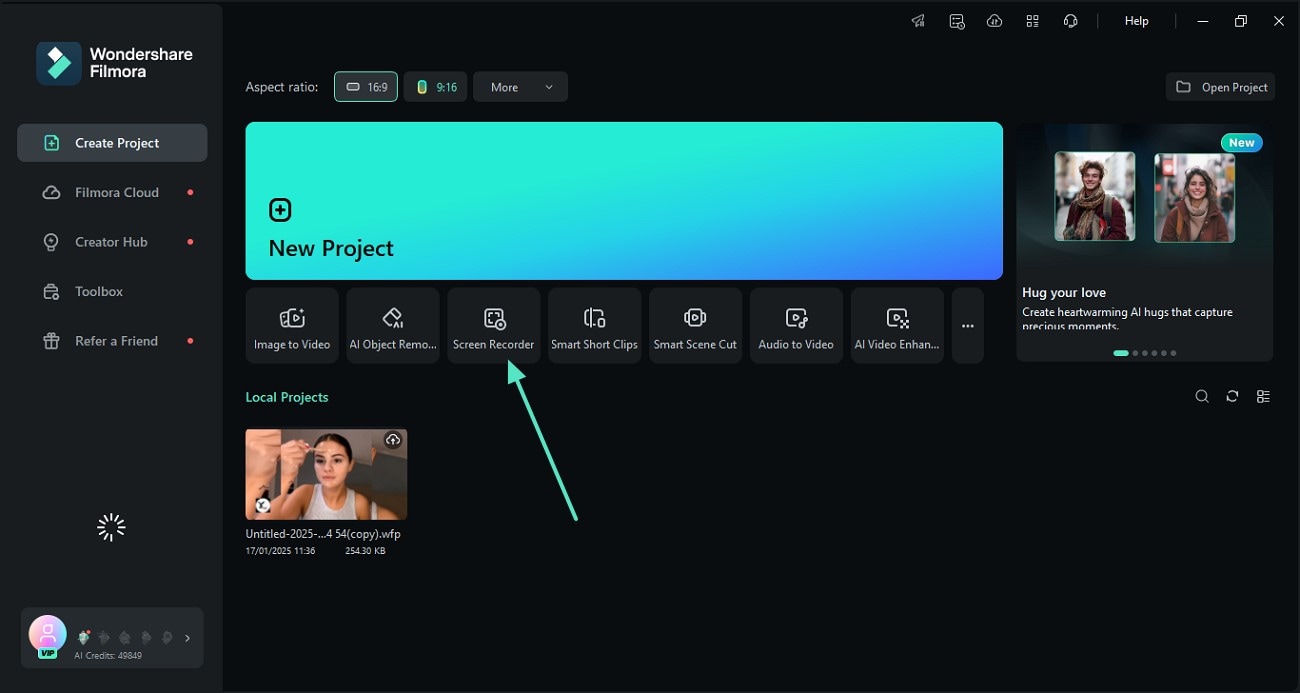Open the apps grid icon in the title bar
The width and height of the screenshot is (1300, 693).
(1032, 21)
